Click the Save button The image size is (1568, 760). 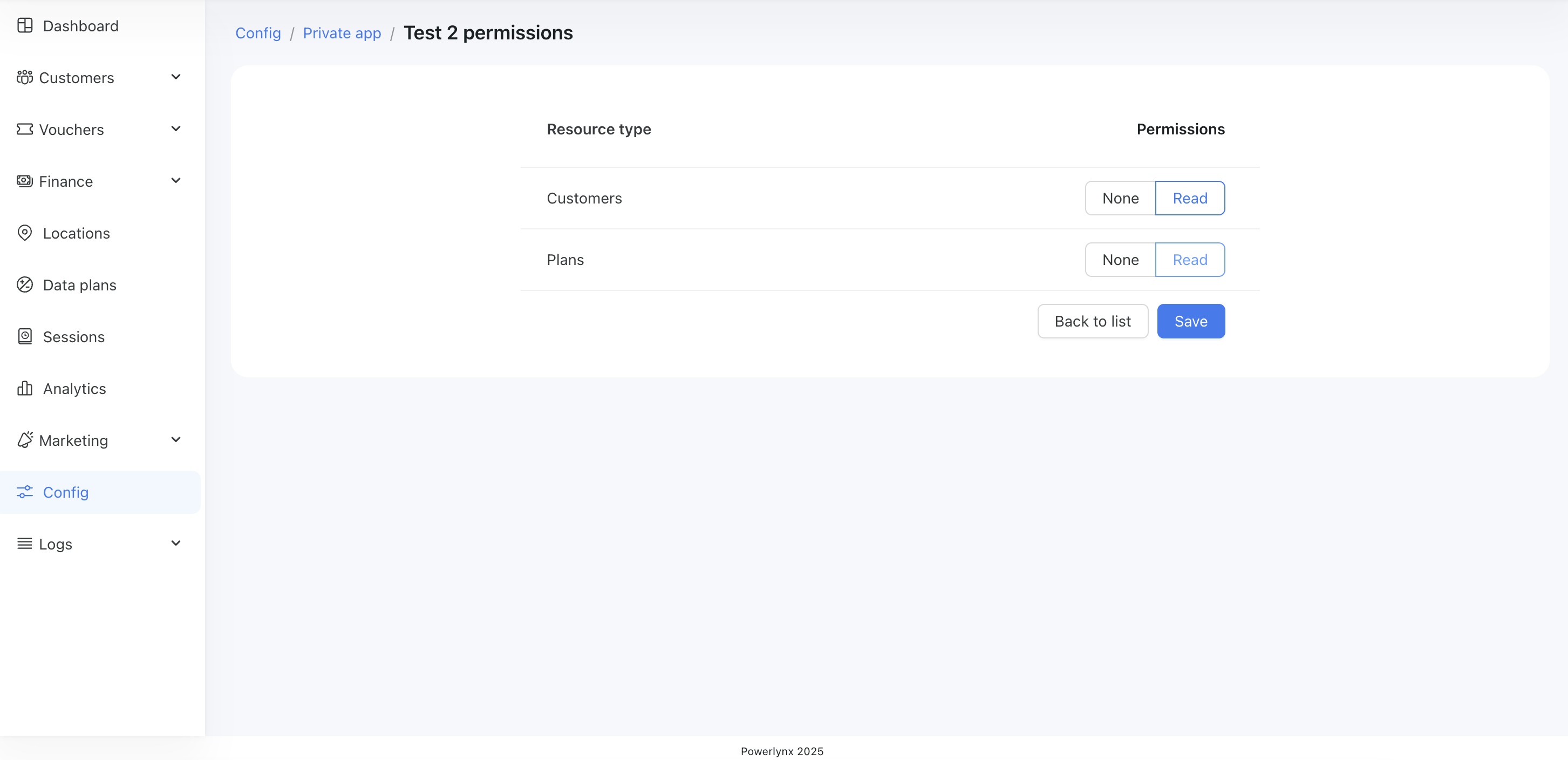click(1190, 321)
